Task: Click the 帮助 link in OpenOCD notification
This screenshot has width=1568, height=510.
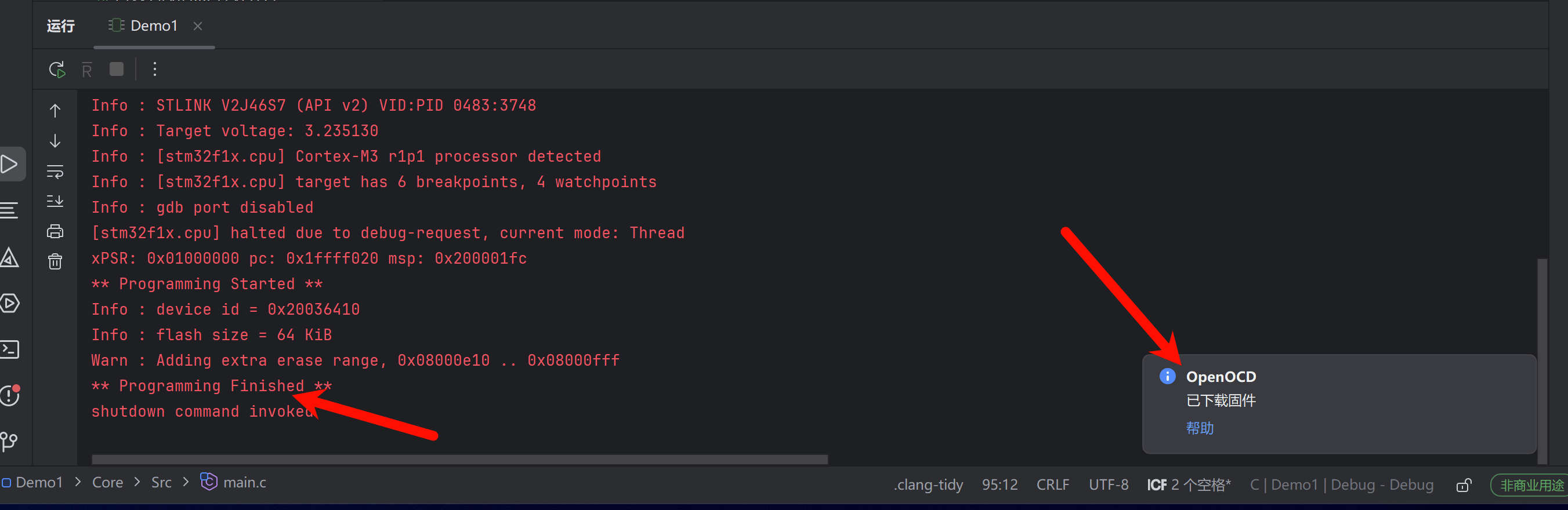Action: [1199, 428]
